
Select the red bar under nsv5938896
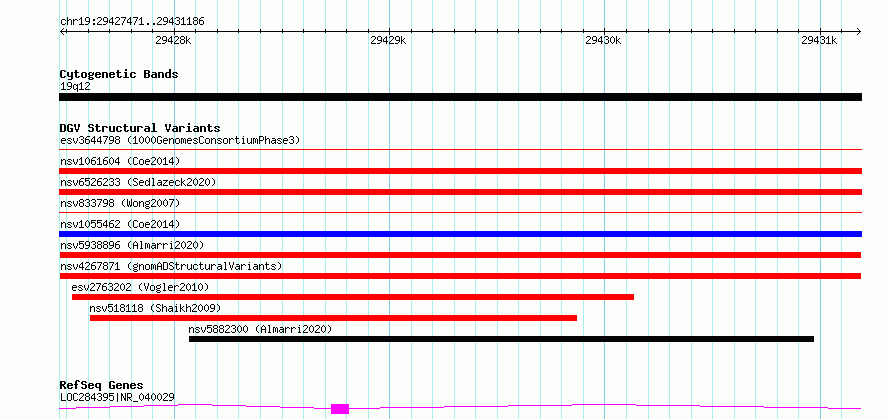[460, 255]
